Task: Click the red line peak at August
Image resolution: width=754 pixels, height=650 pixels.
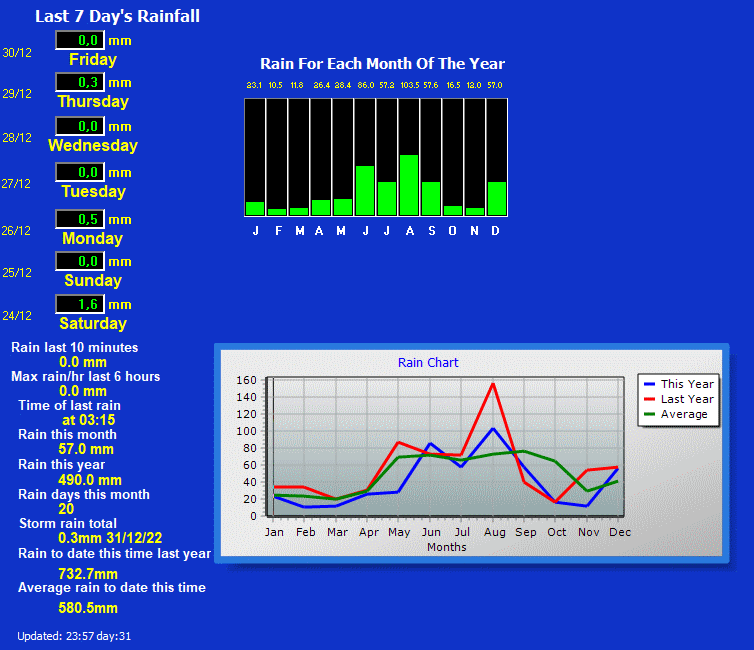Action: tap(493, 384)
